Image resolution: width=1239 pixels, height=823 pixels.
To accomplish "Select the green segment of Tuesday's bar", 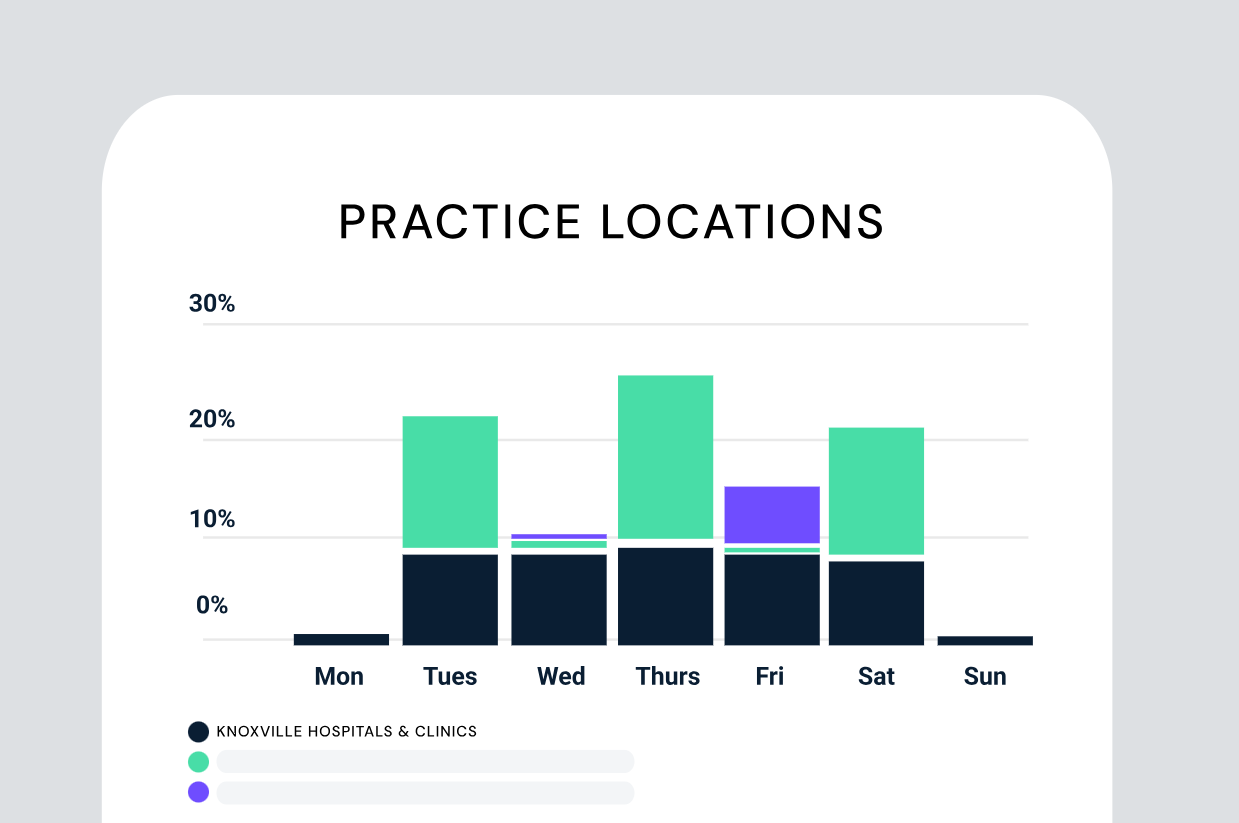I will (x=450, y=482).
